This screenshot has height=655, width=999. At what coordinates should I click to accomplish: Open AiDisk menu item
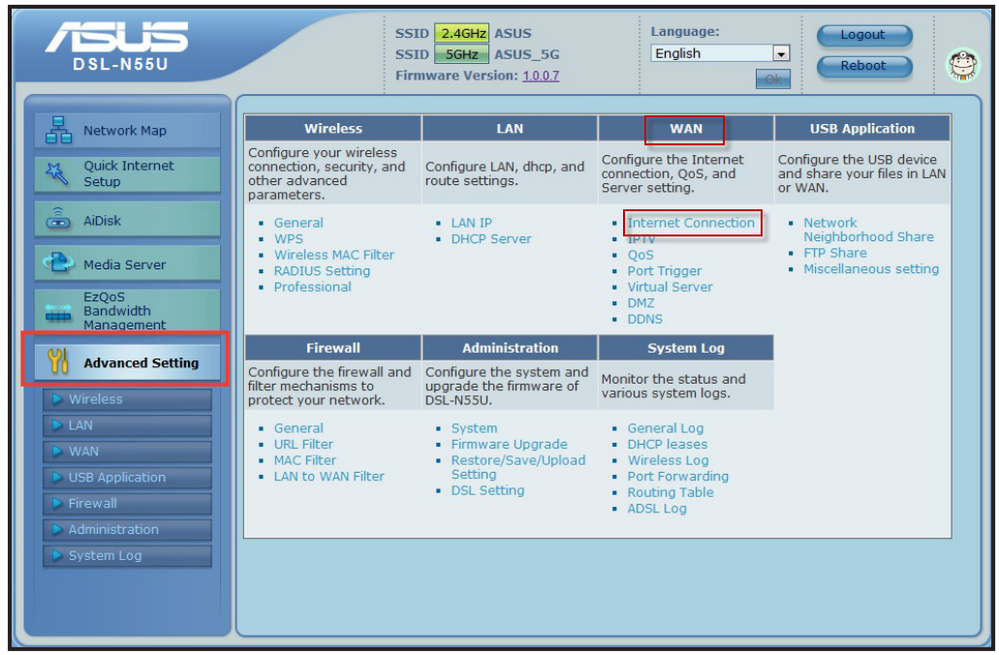(127, 219)
